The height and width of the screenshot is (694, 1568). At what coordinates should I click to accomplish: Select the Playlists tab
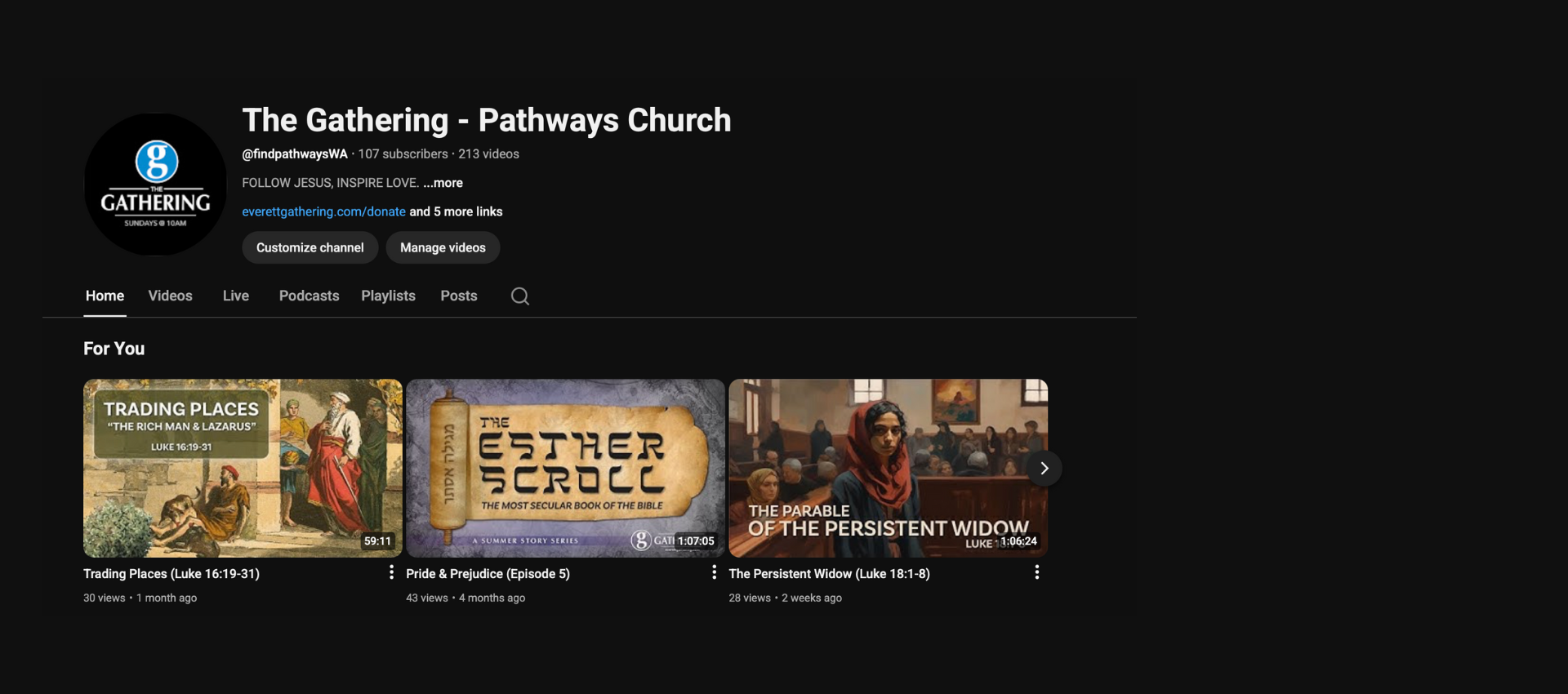388,296
